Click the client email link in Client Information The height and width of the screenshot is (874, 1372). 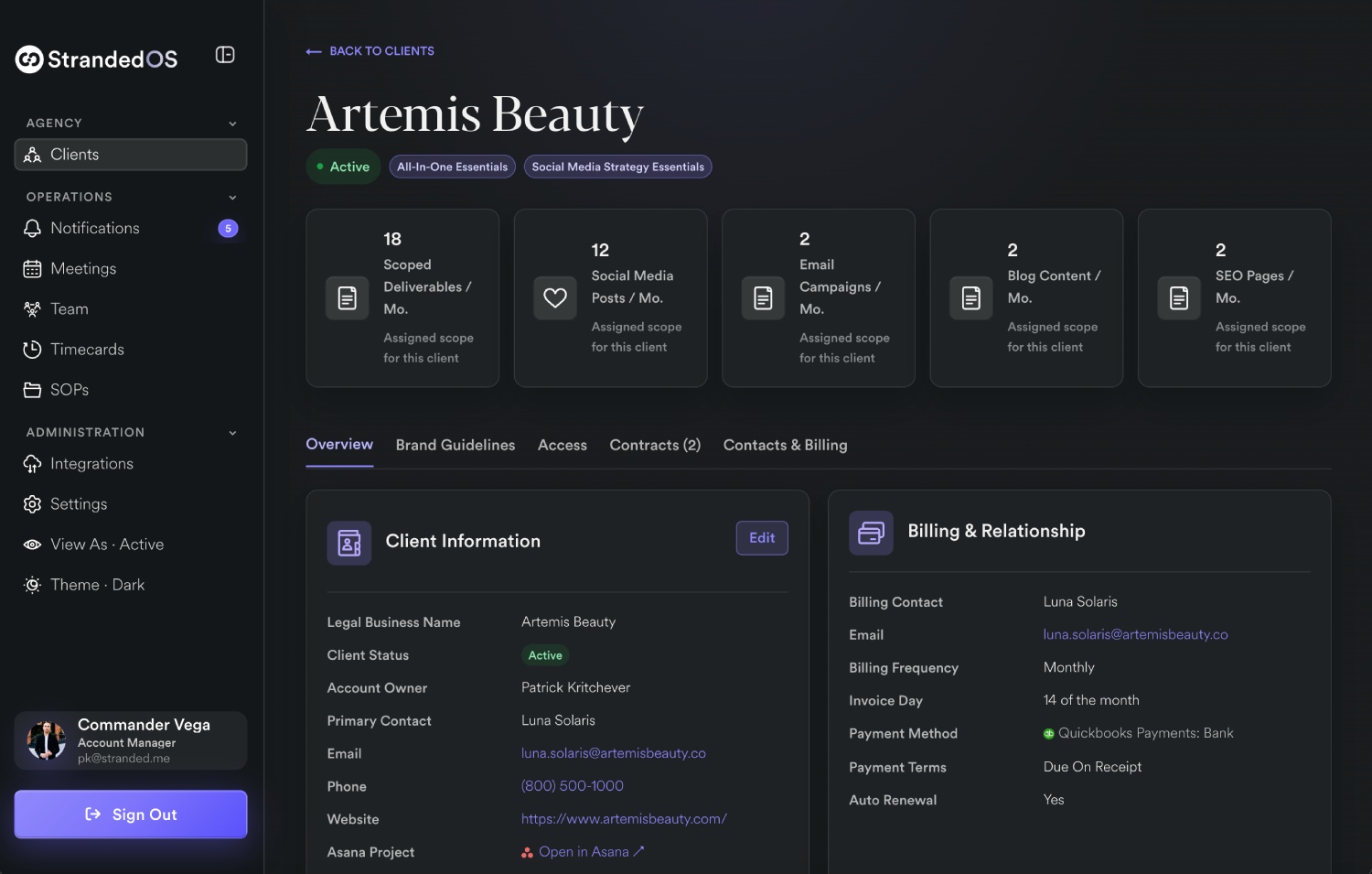click(x=614, y=753)
